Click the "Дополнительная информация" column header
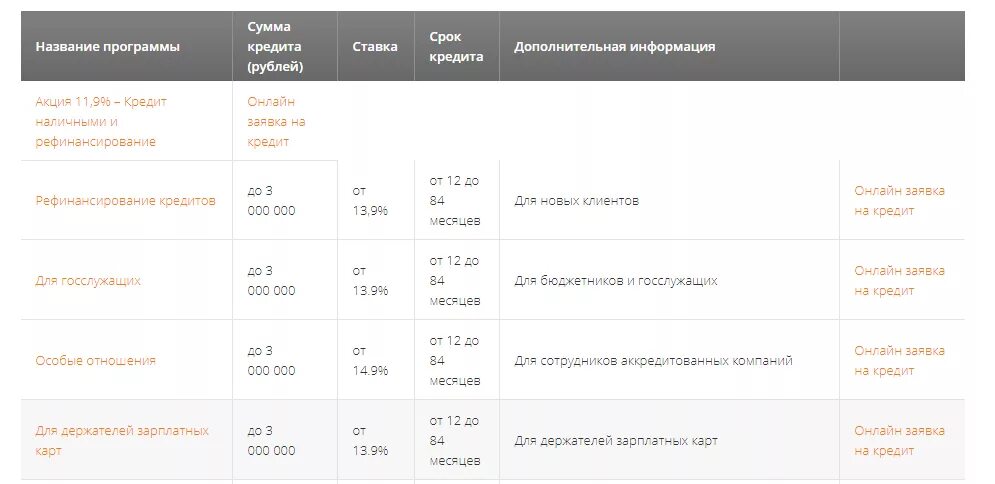Viewport: 995px width, 484px height. pos(614,46)
